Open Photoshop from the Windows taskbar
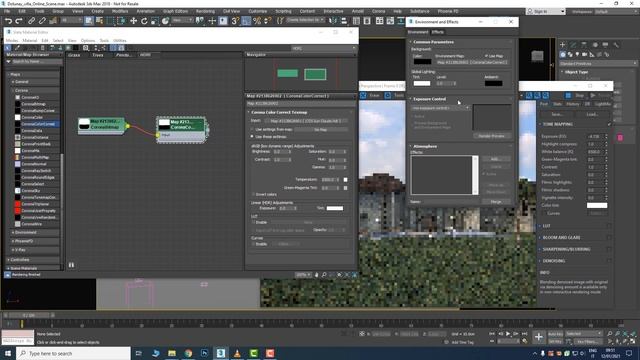 click(x=204, y=353)
